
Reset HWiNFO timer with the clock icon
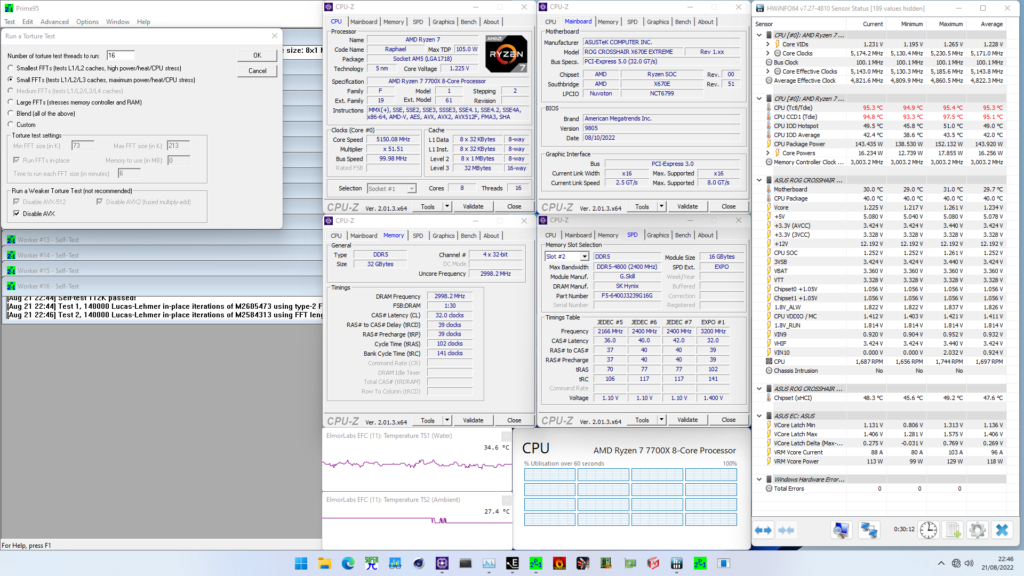[x=929, y=530]
